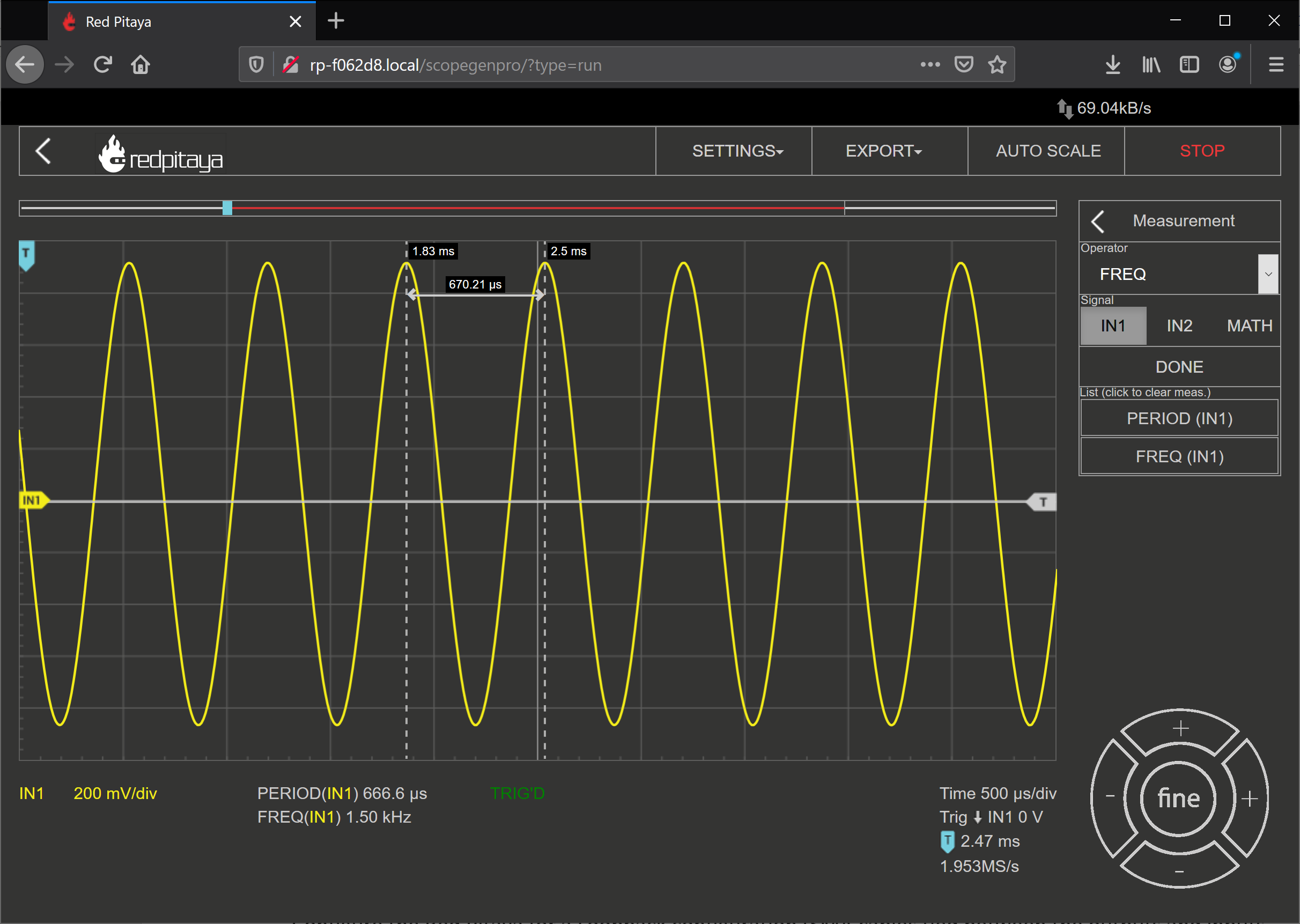The image size is (1300, 924).
Task: Toggle the fine adjustment center button
Action: click(1179, 799)
